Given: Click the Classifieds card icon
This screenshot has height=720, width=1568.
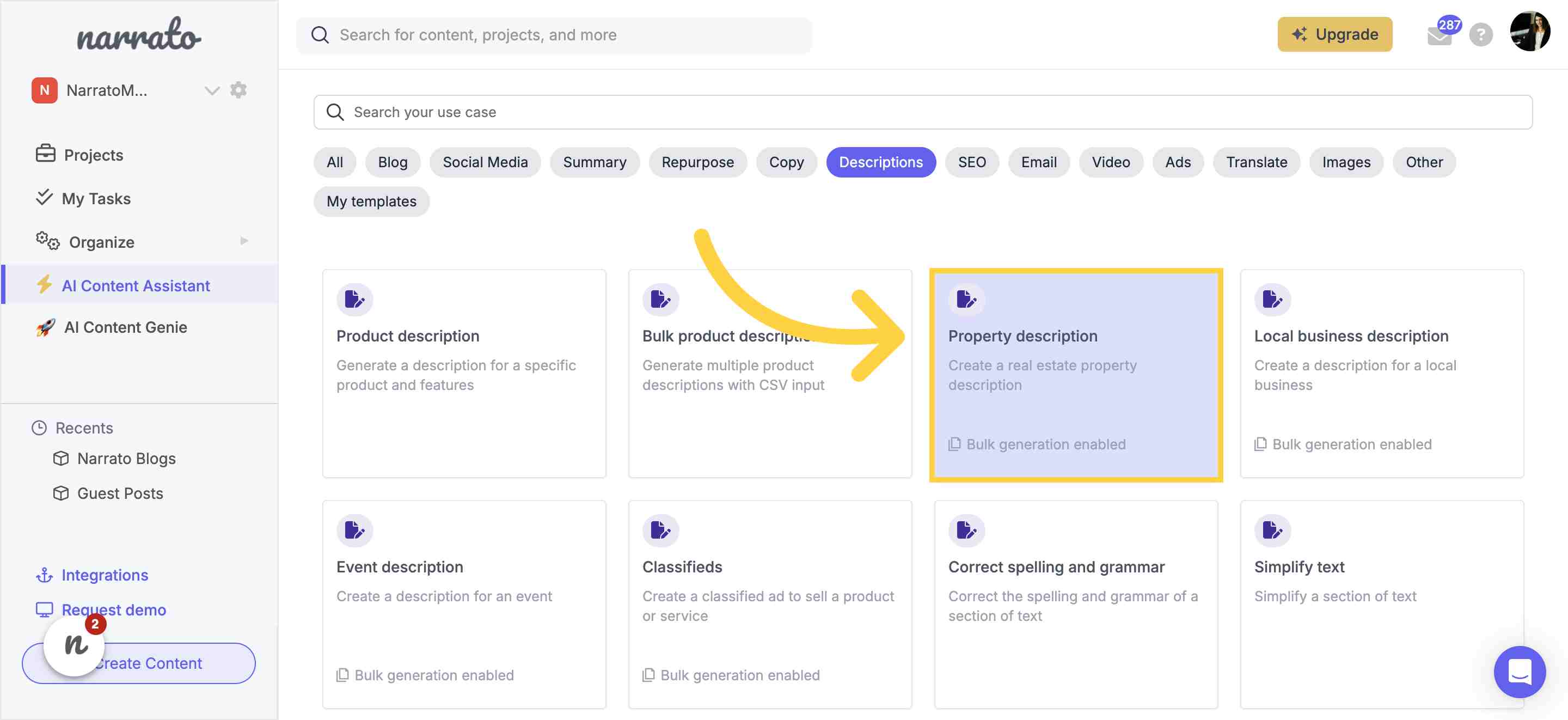Looking at the screenshot, I should click(x=660, y=530).
